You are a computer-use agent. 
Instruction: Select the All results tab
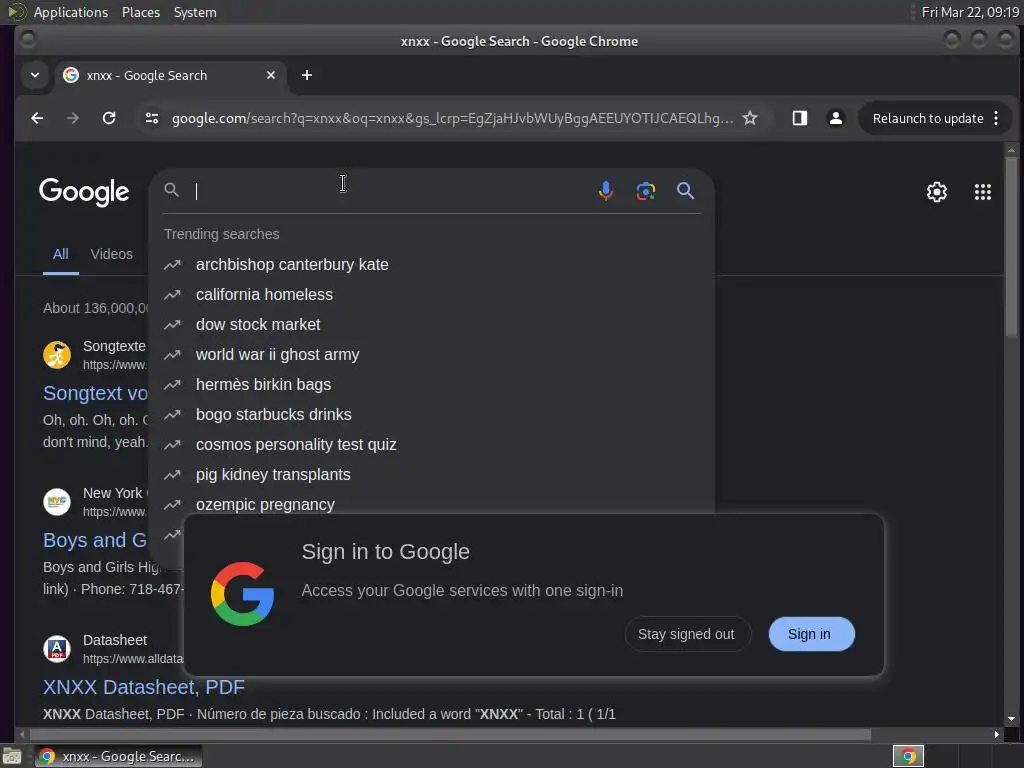61,254
